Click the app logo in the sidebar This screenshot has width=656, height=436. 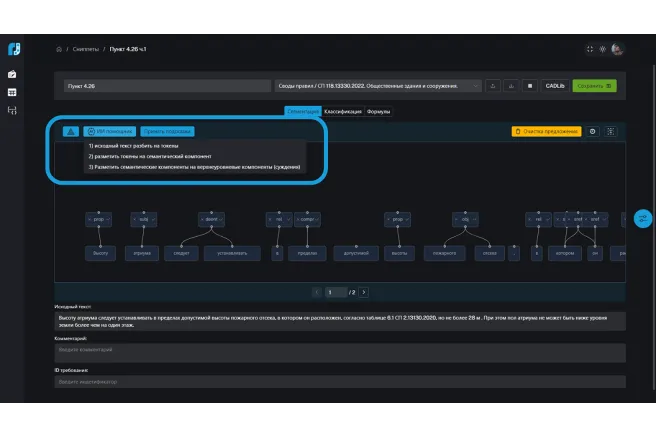pyautogui.click(x=12, y=49)
